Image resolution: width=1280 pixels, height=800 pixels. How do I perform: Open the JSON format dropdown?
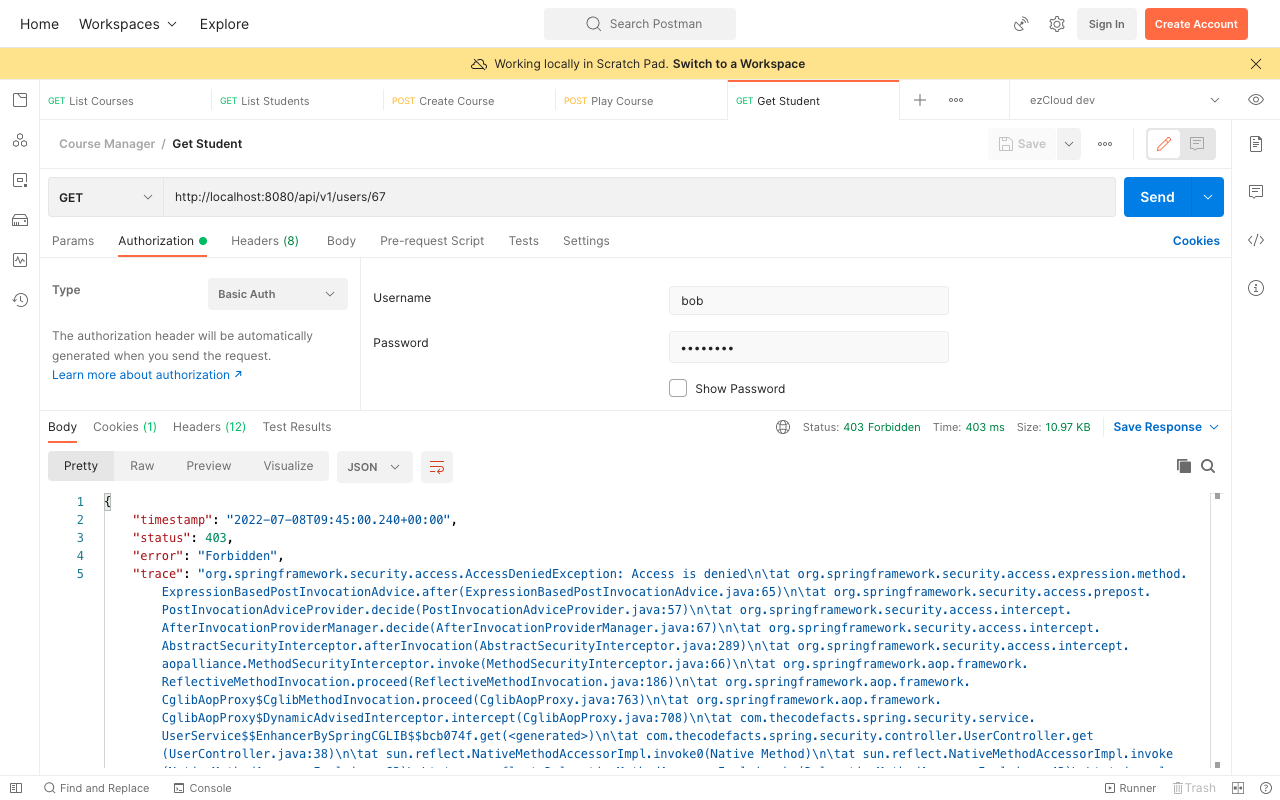click(x=375, y=467)
